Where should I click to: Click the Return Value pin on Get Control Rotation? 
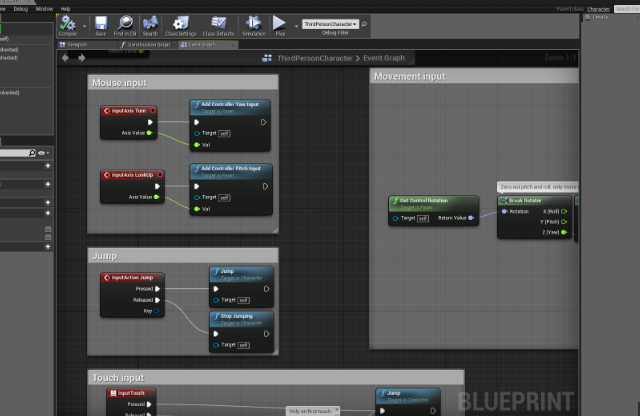471,218
